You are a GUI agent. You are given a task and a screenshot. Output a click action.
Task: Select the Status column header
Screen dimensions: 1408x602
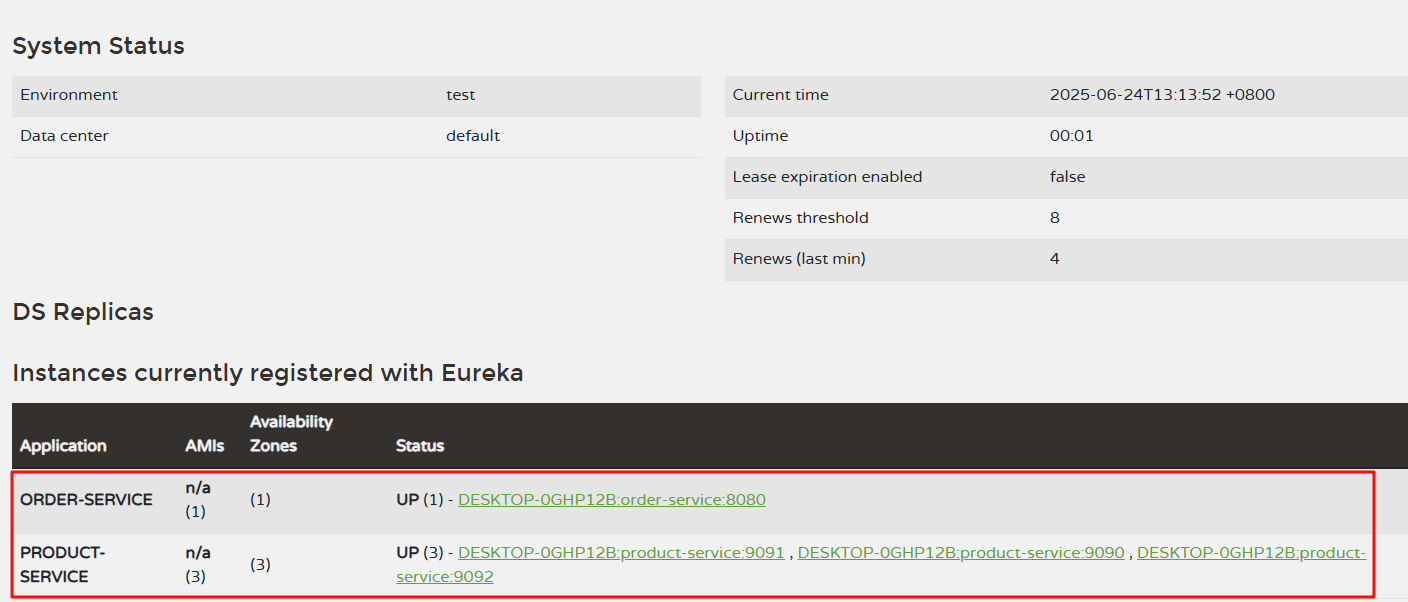pyautogui.click(x=420, y=446)
